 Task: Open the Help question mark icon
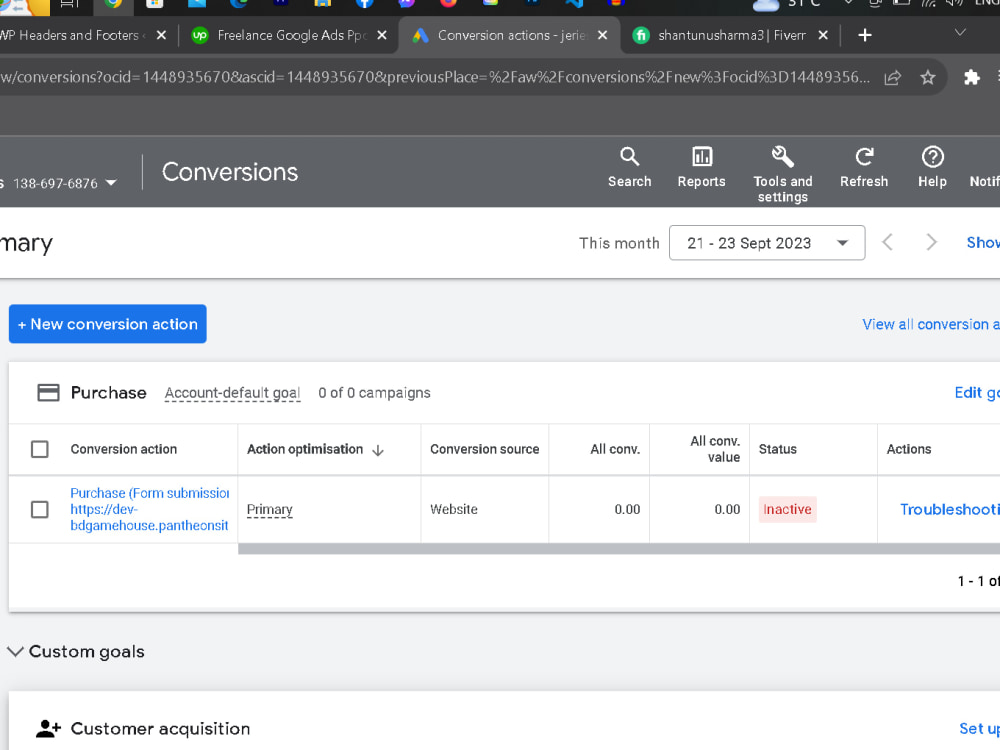pos(932,157)
